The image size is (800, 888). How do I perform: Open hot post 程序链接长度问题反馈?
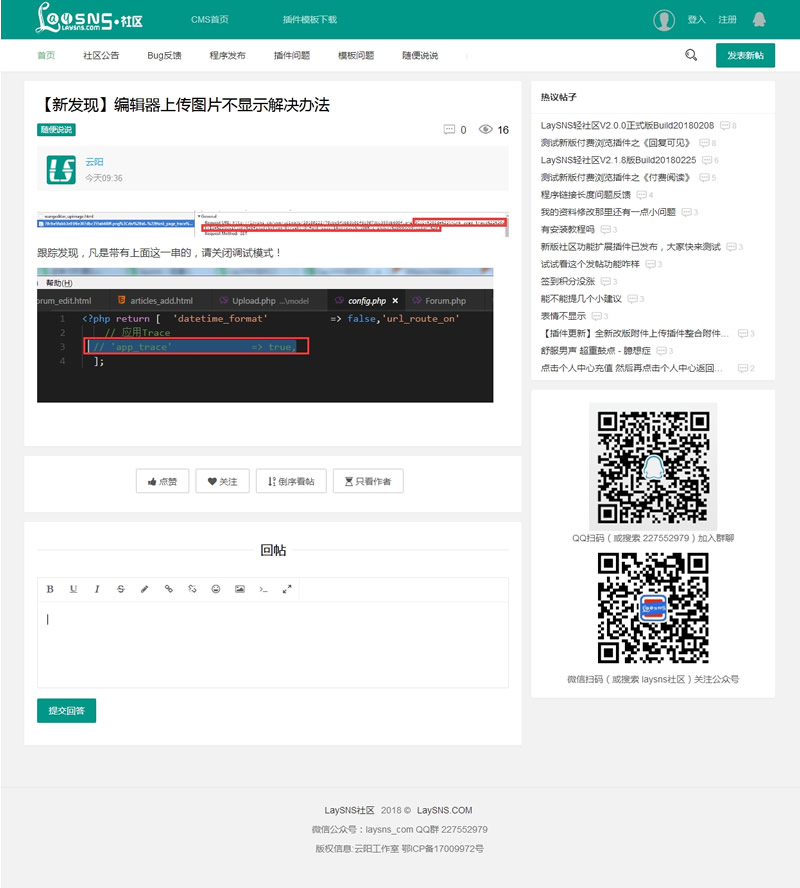click(x=585, y=195)
